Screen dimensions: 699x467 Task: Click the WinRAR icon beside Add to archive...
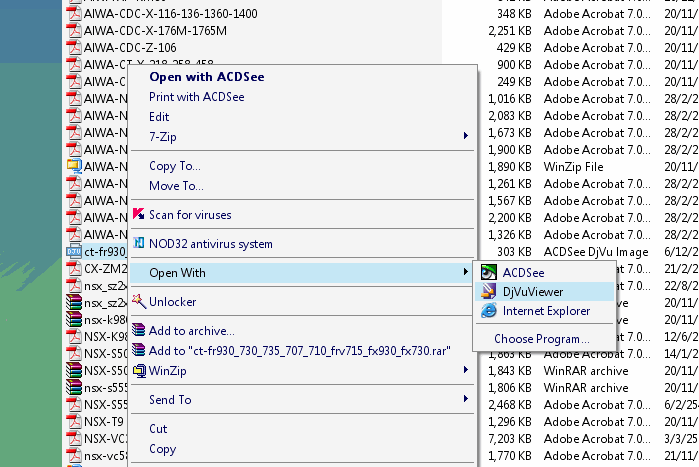pos(139,330)
